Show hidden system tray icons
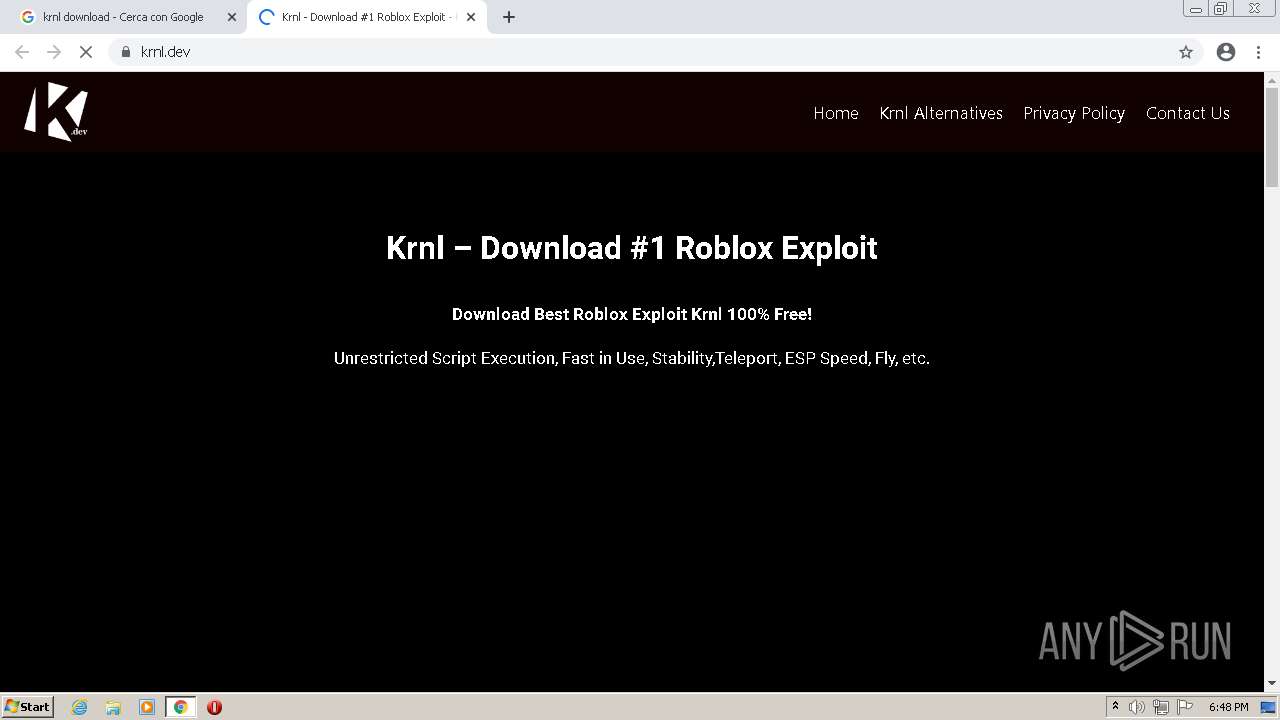1280x720 pixels. coord(1115,707)
